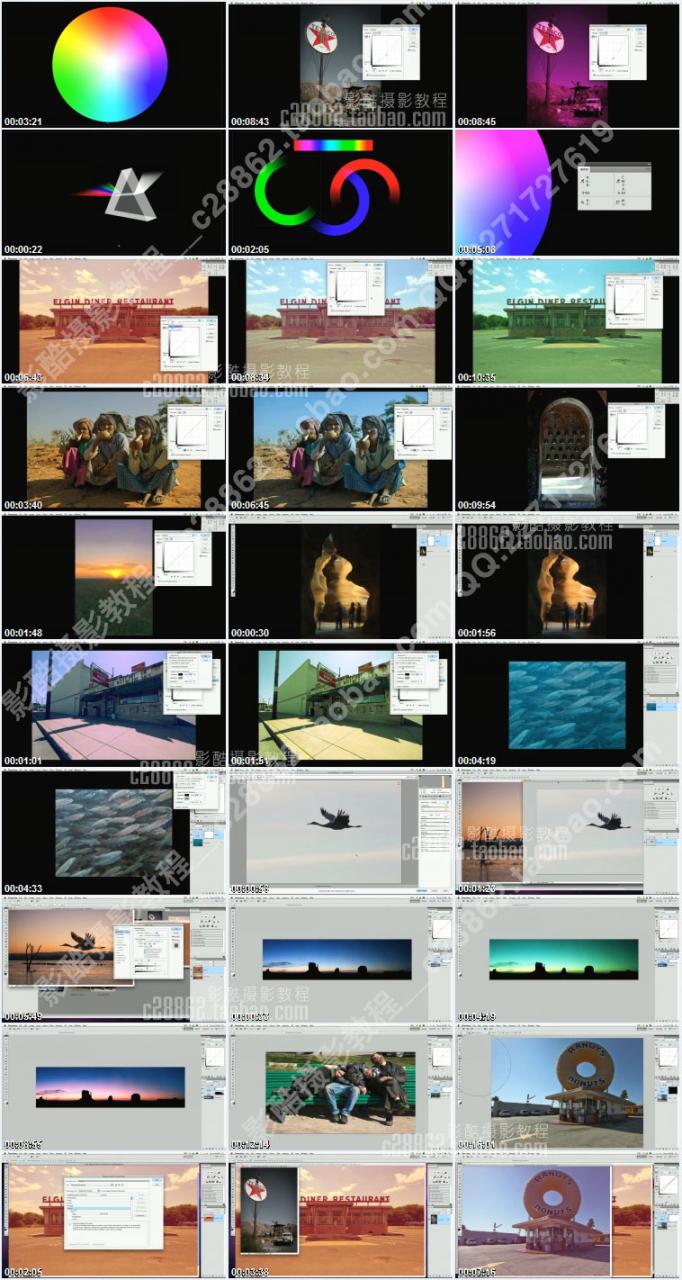Open the slot canyon thumbnail at 00:00:30
The width and height of the screenshot is (682, 1280).
[340, 577]
